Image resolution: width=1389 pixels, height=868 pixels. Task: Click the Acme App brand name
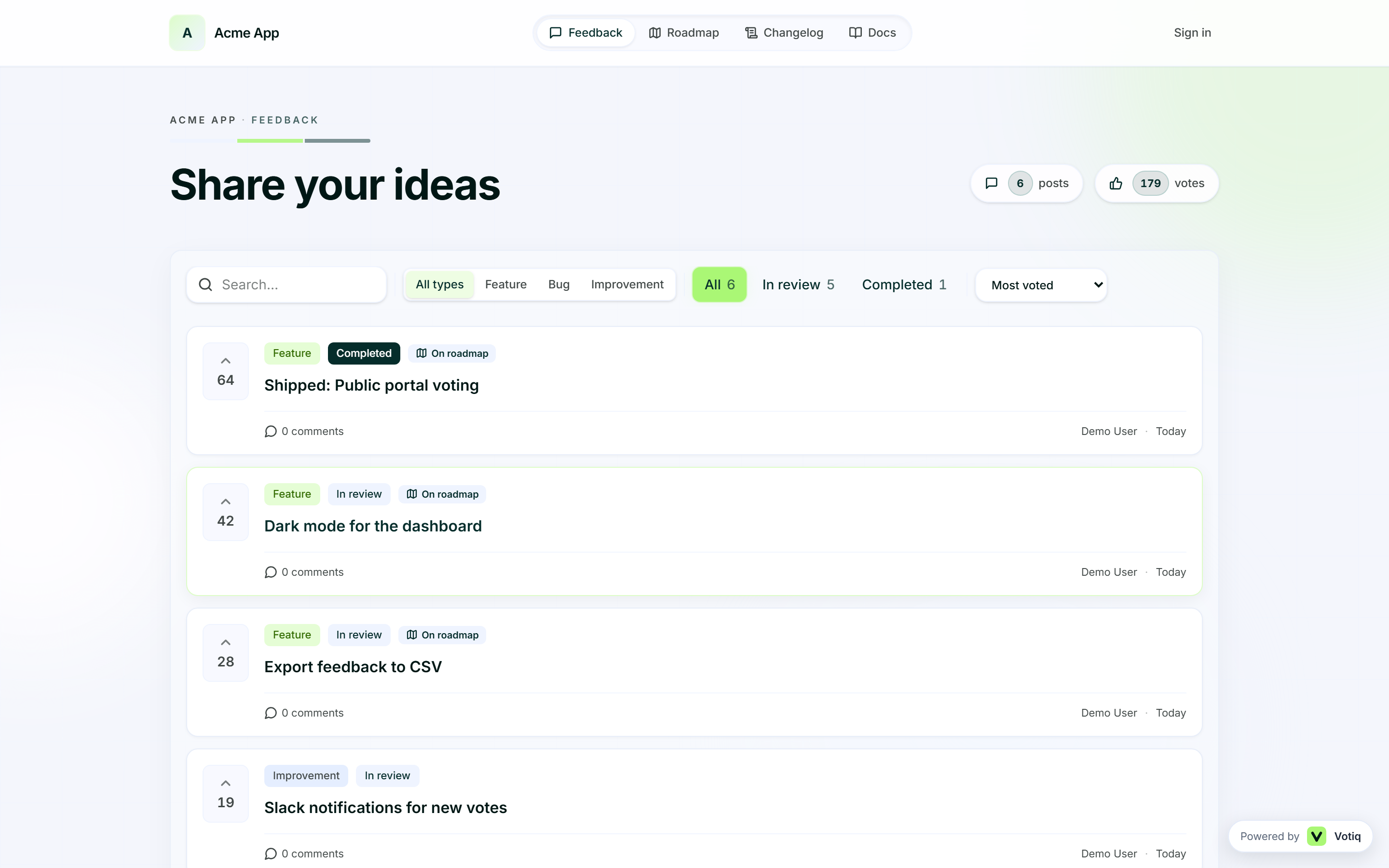pyautogui.click(x=246, y=33)
